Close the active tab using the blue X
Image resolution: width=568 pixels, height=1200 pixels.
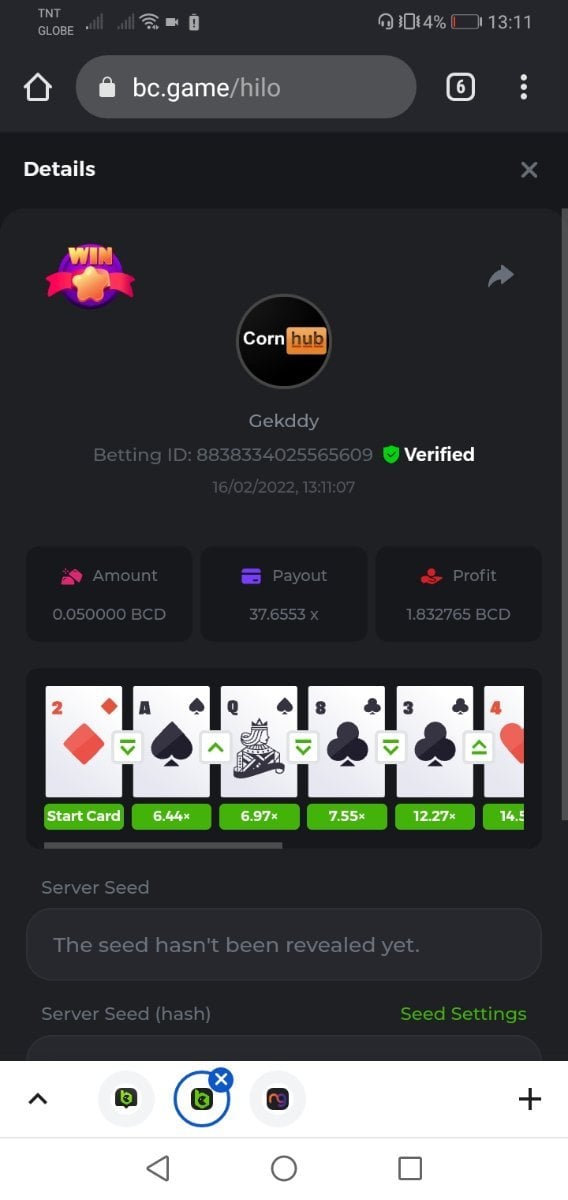coord(222,1078)
